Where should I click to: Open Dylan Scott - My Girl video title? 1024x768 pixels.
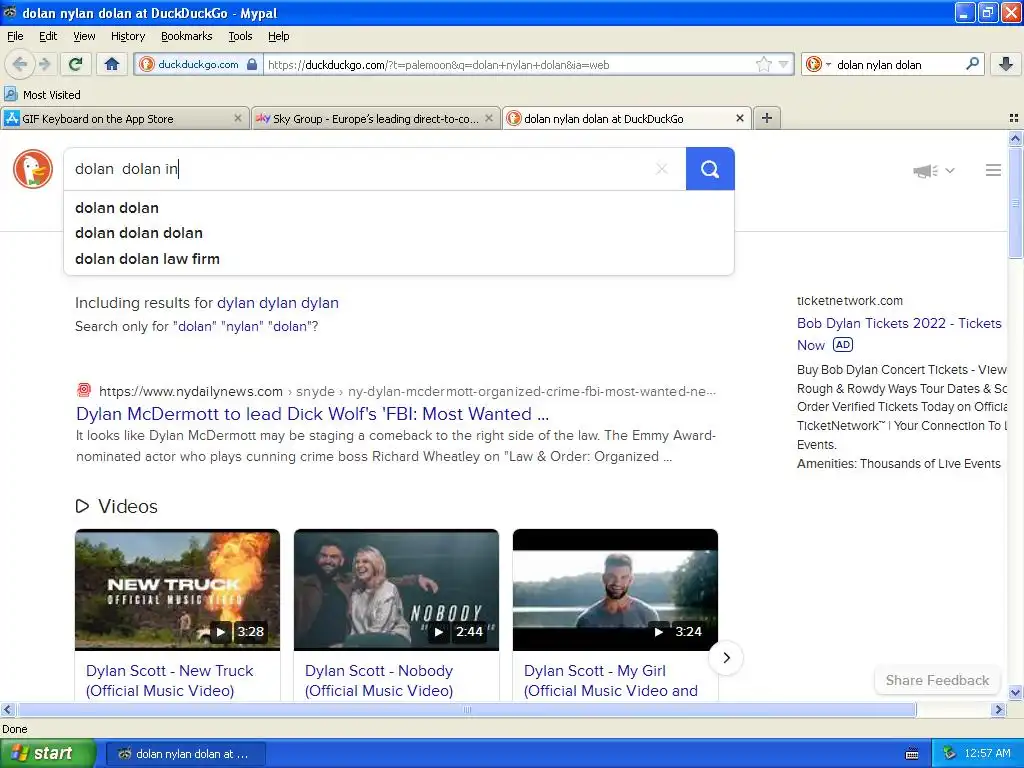coord(611,680)
